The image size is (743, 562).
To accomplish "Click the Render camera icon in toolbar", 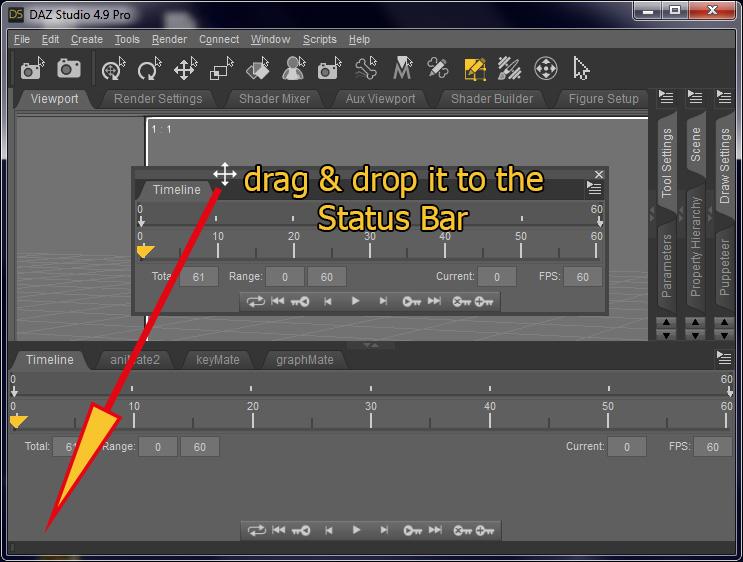I will [69, 69].
